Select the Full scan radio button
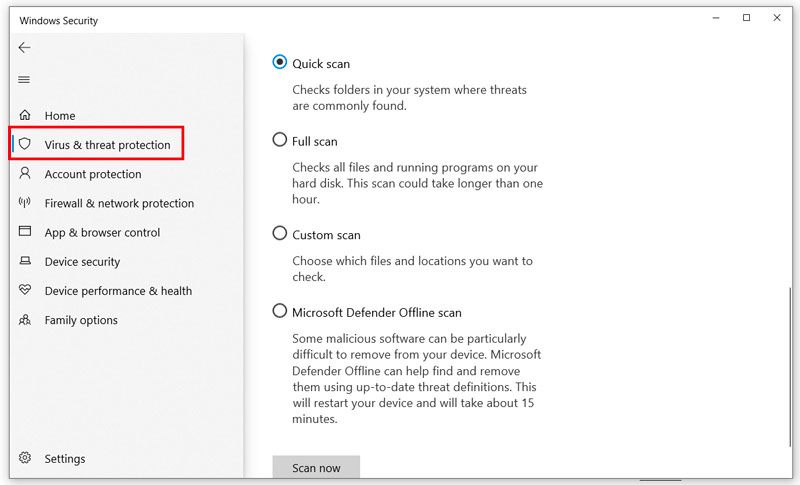 (280, 139)
